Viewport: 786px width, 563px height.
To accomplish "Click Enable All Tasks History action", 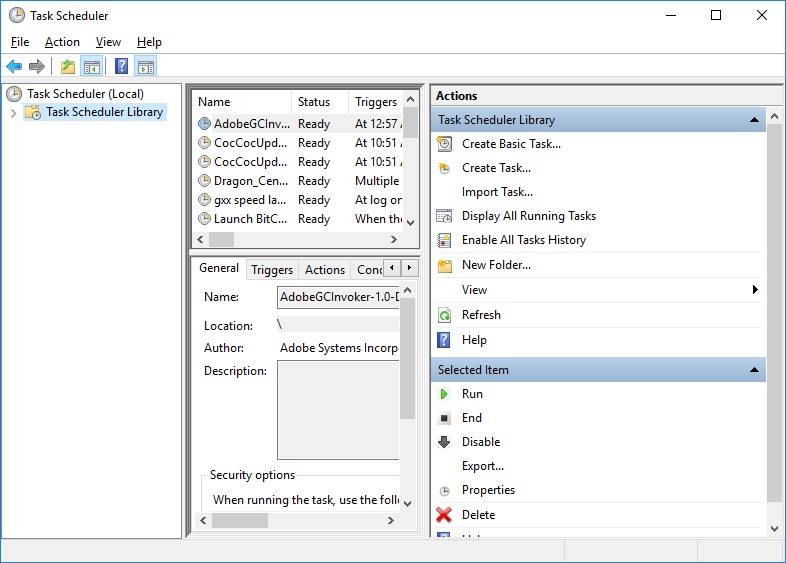I will pyautogui.click(x=524, y=240).
